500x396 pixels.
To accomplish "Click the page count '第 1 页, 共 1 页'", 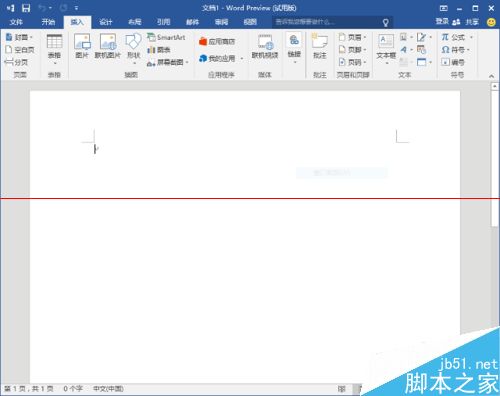I will pyautogui.click(x=29, y=389).
